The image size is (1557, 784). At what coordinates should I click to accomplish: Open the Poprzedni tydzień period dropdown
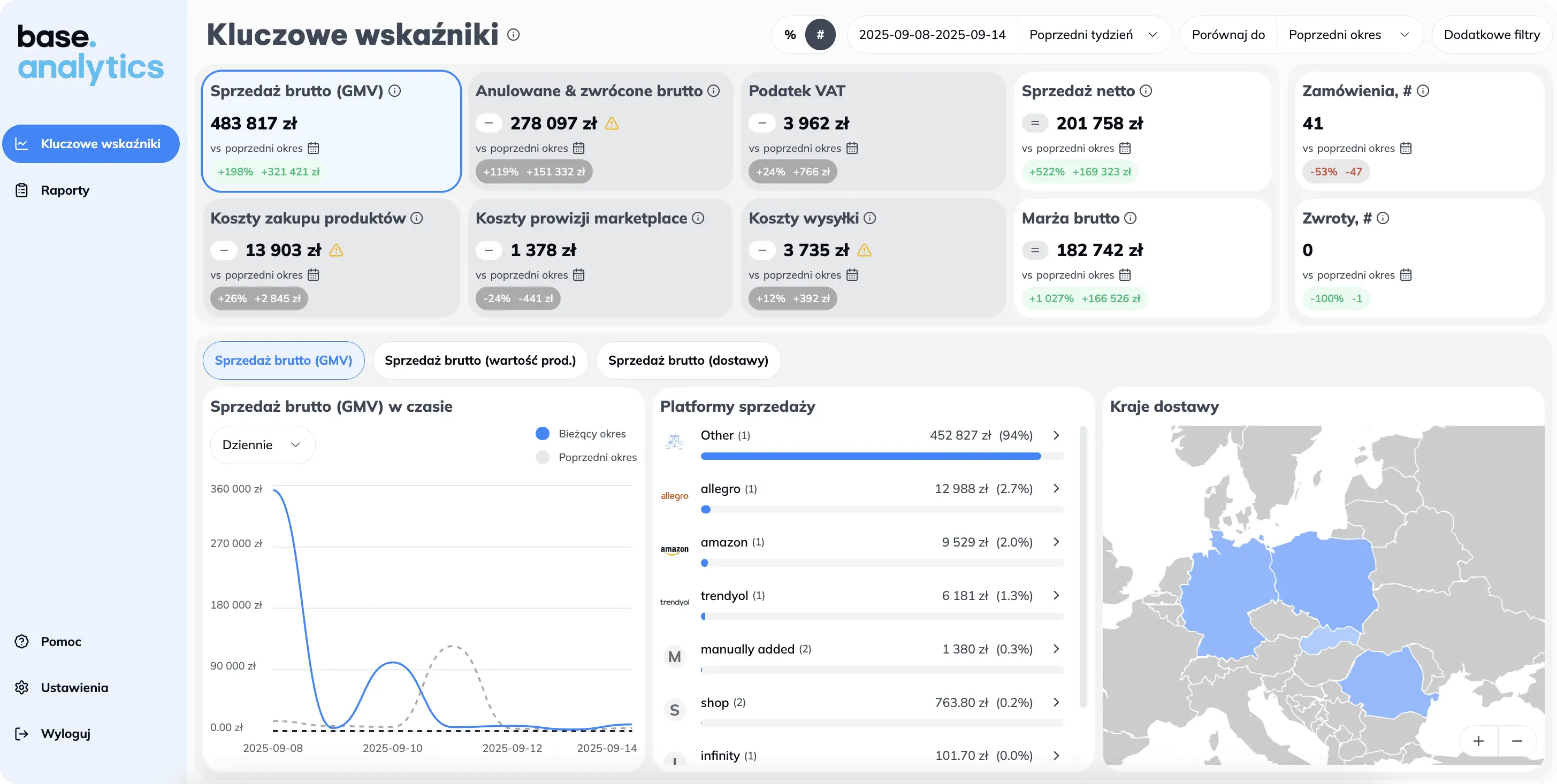(x=1093, y=34)
